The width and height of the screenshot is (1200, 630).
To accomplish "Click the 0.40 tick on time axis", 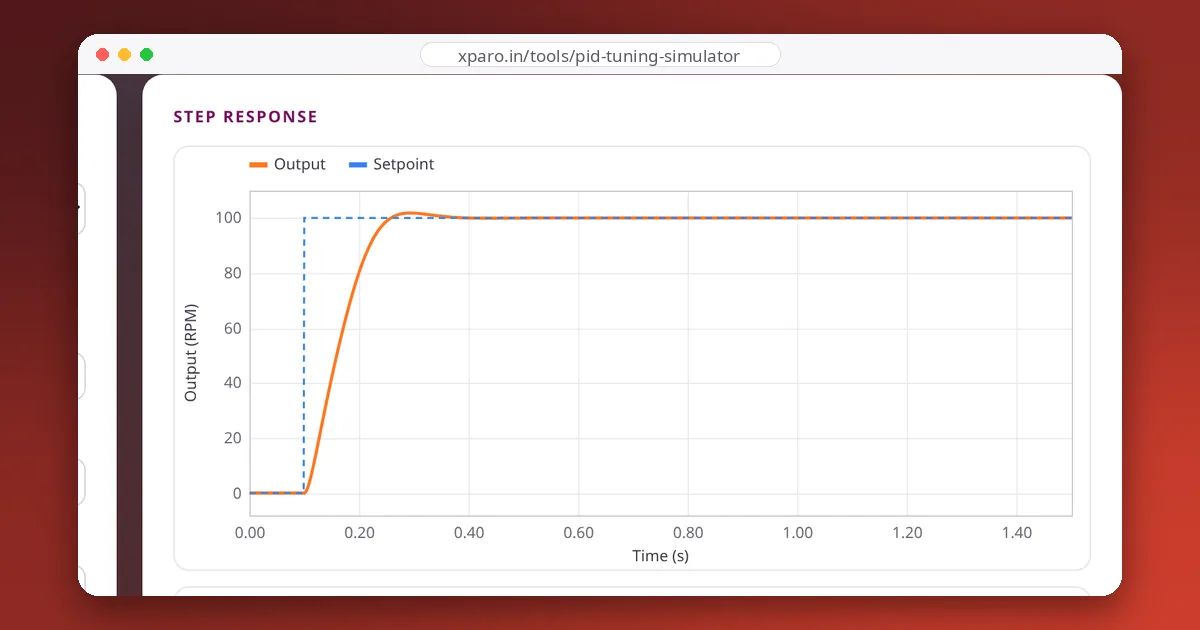I will pyautogui.click(x=469, y=533).
